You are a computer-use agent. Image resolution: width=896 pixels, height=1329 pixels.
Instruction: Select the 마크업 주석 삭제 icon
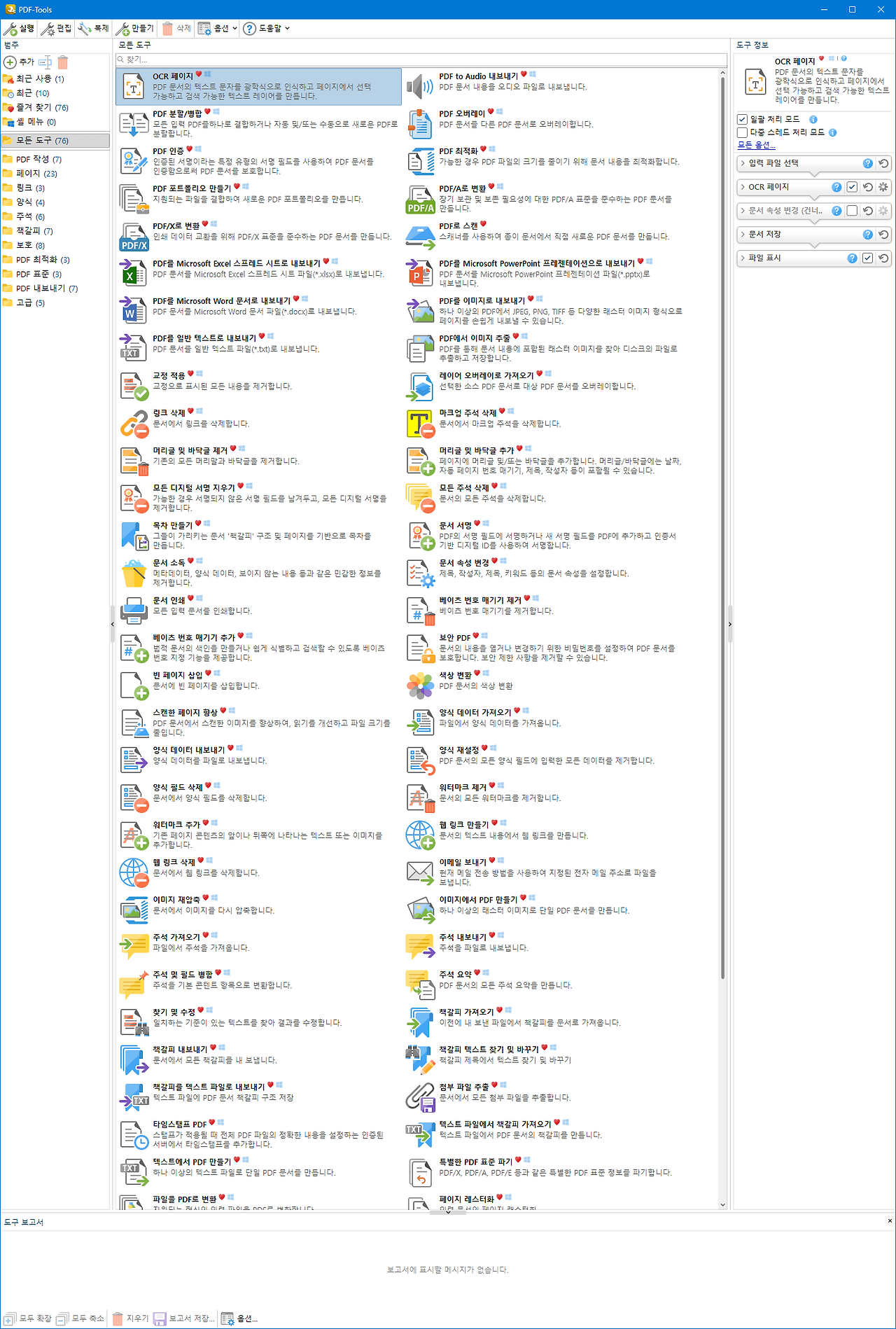click(420, 424)
